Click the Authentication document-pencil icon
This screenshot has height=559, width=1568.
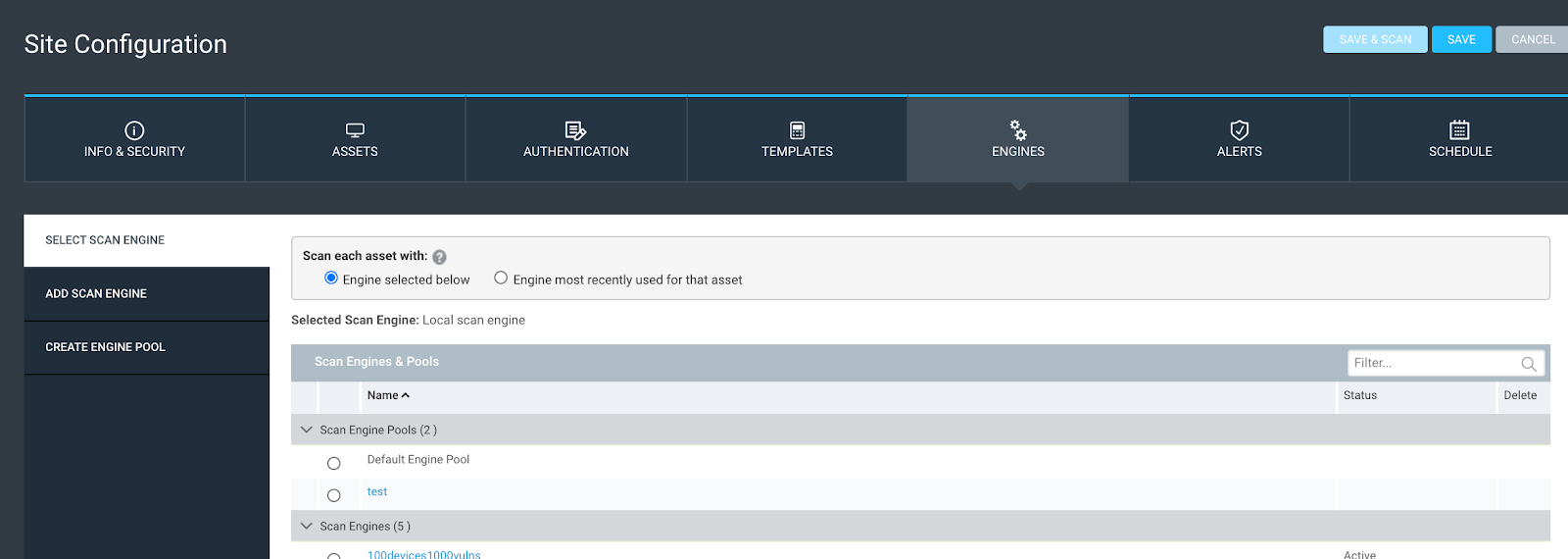(x=575, y=130)
